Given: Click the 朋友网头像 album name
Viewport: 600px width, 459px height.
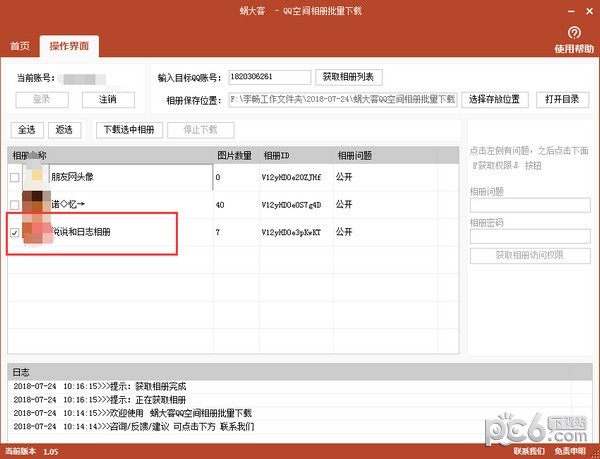Looking at the screenshot, I should pyautogui.click(x=73, y=177).
